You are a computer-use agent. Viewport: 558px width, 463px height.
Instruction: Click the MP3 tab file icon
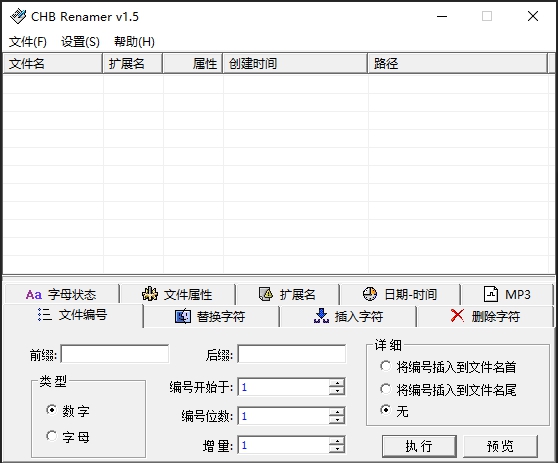[x=491, y=294]
